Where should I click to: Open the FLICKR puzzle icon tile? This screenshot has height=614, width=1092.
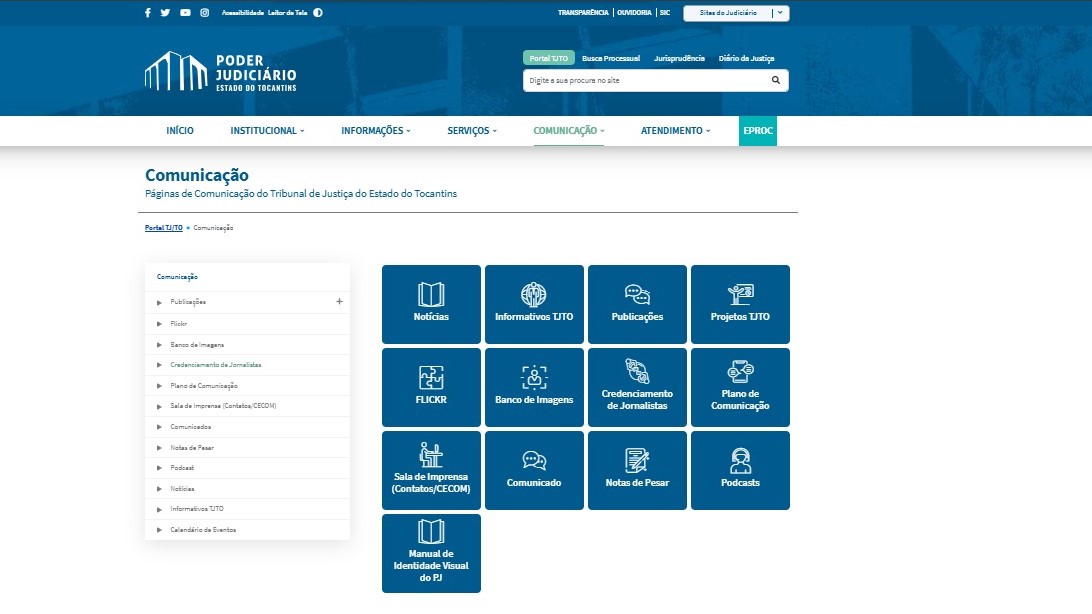[431, 387]
